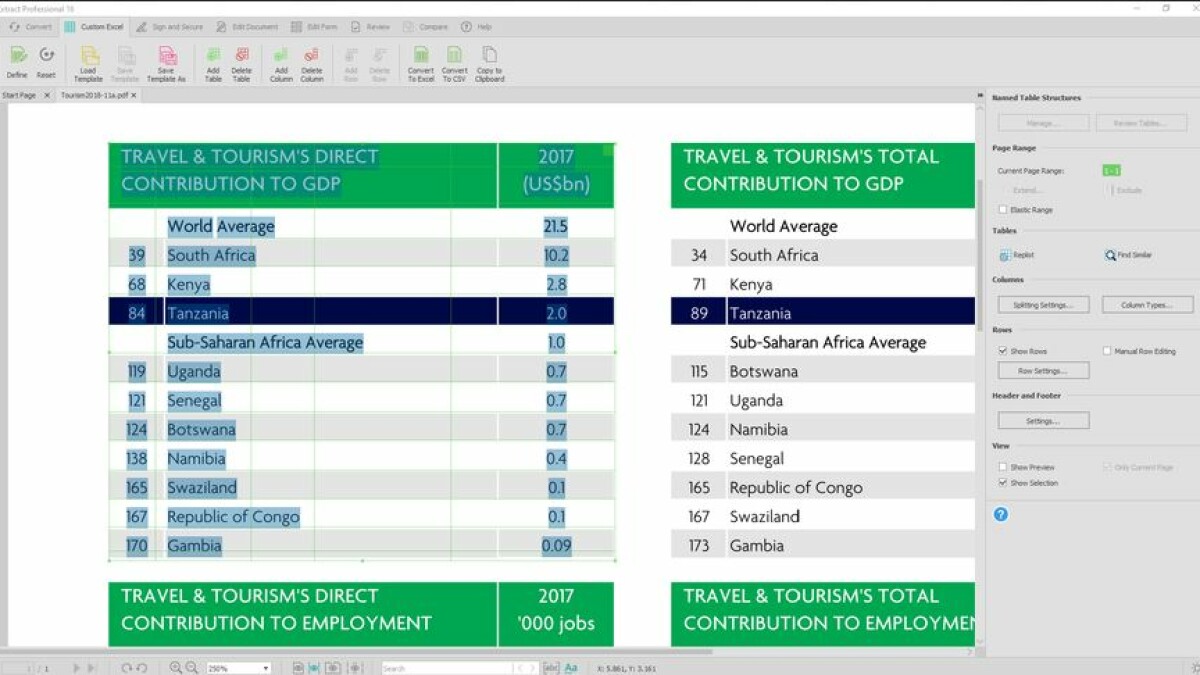Add a table with Add Table icon
Image resolution: width=1200 pixels, height=675 pixels.
coord(213,57)
